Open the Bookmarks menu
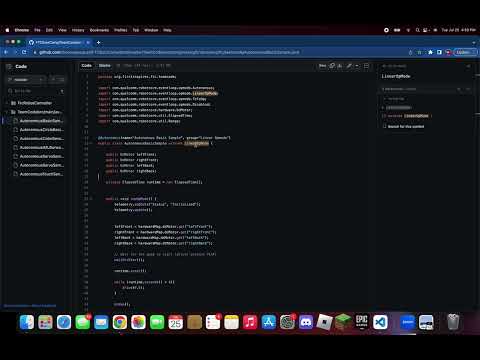 pyautogui.click(x=99, y=30)
